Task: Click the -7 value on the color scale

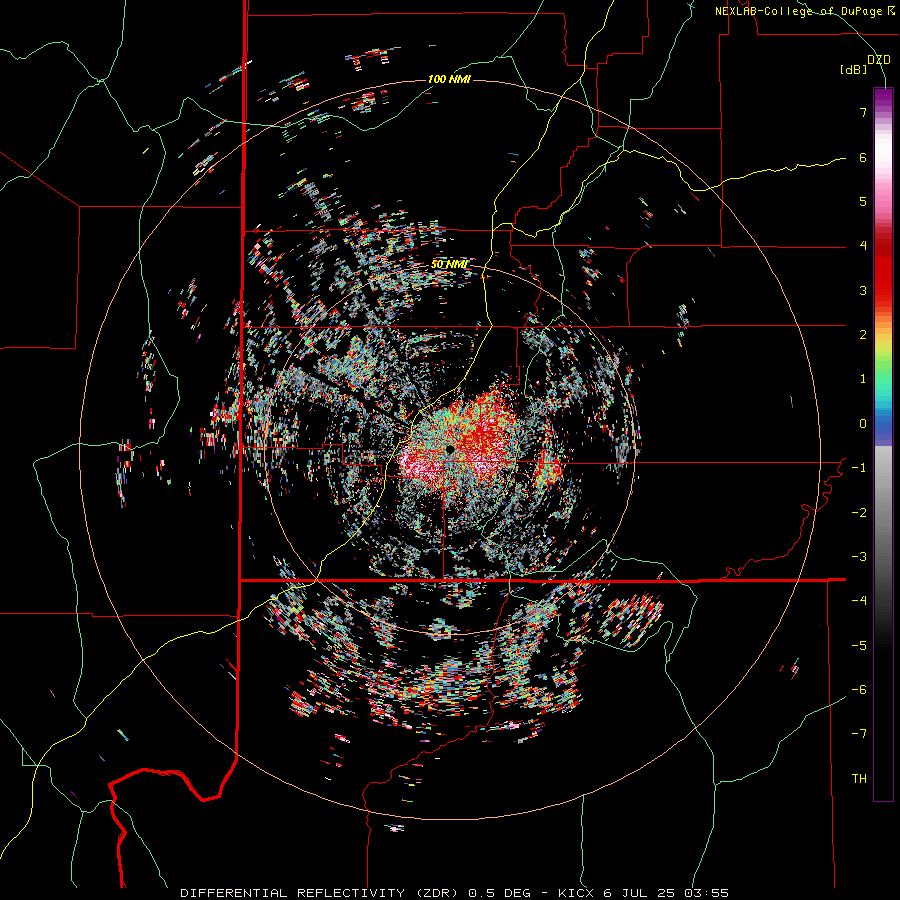Action: point(859,734)
